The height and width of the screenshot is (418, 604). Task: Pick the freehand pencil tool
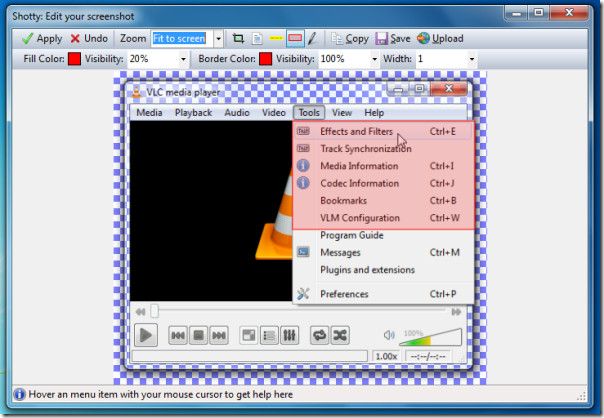[312, 39]
